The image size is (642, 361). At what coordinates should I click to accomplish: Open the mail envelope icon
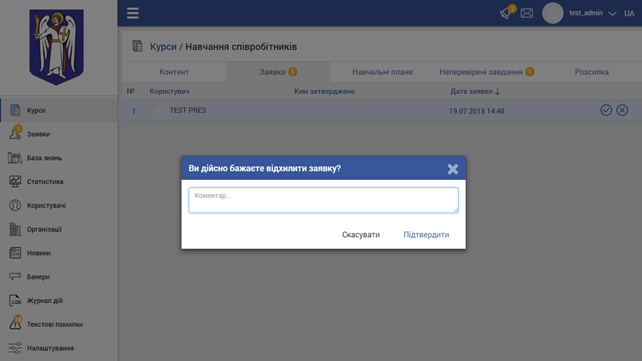coord(527,13)
